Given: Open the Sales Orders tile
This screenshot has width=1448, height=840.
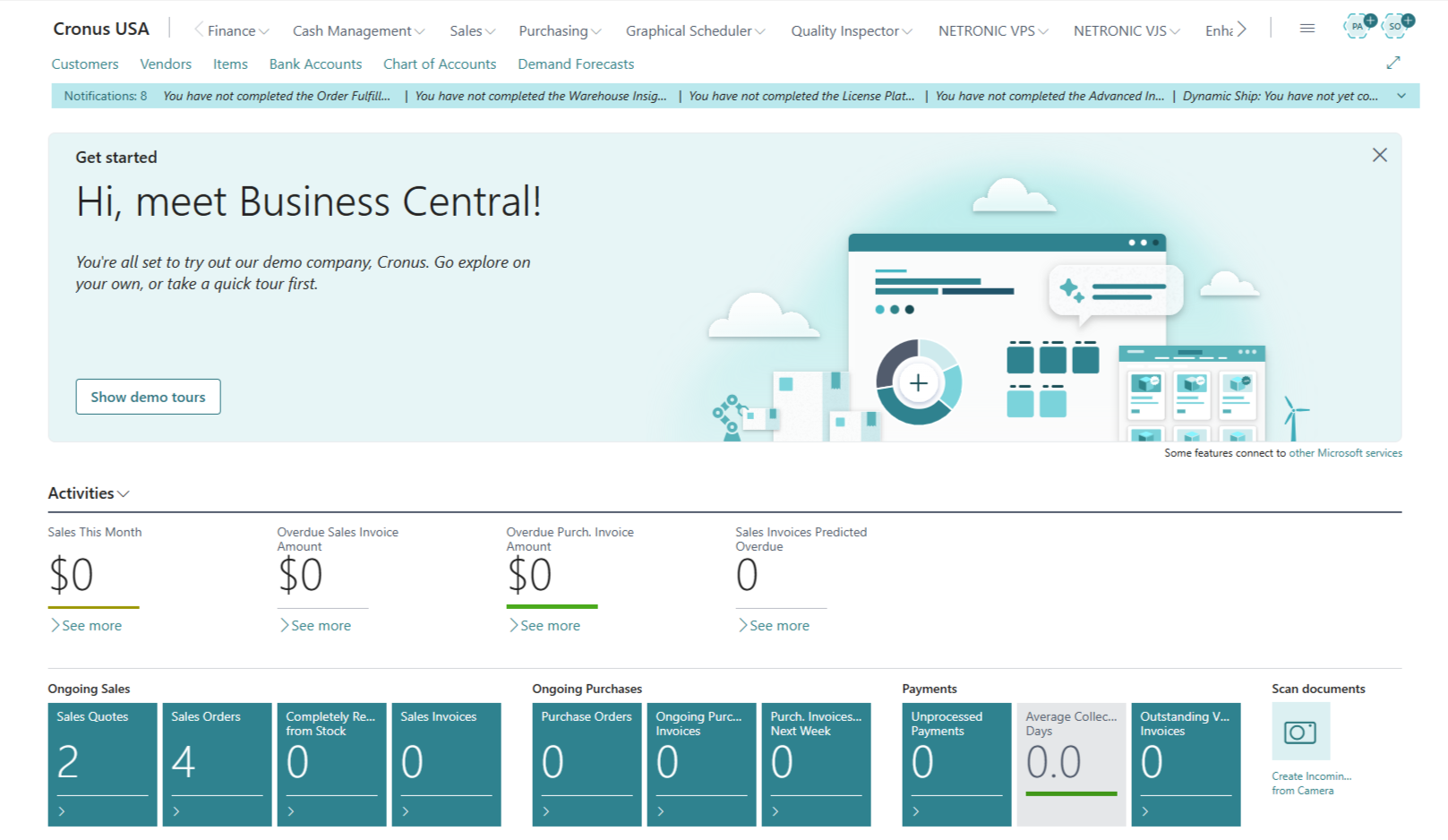Looking at the screenshot, I should tap(217, 764).
